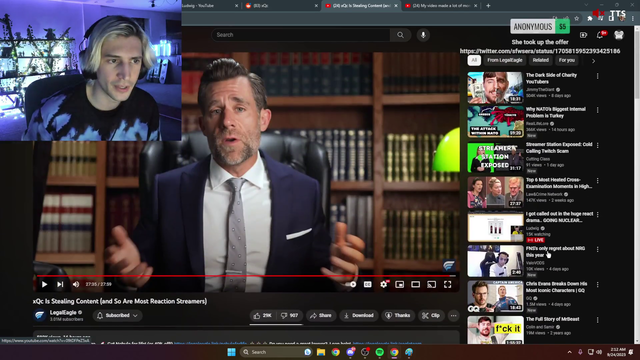Open the YouTube Create video button

point(583,35)
